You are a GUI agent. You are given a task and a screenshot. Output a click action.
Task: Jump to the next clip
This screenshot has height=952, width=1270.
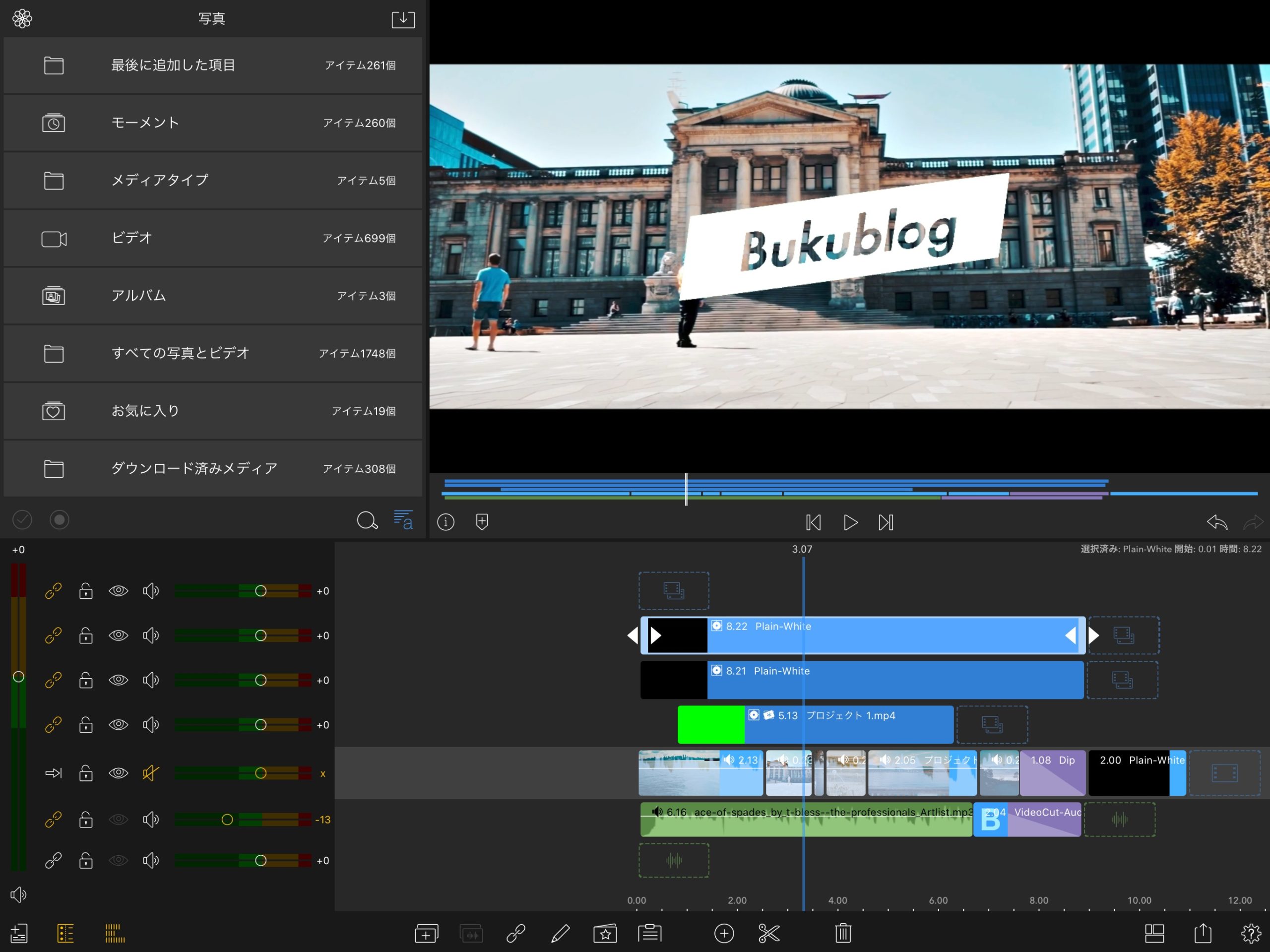pyautogui.click(x=886, y=522)
